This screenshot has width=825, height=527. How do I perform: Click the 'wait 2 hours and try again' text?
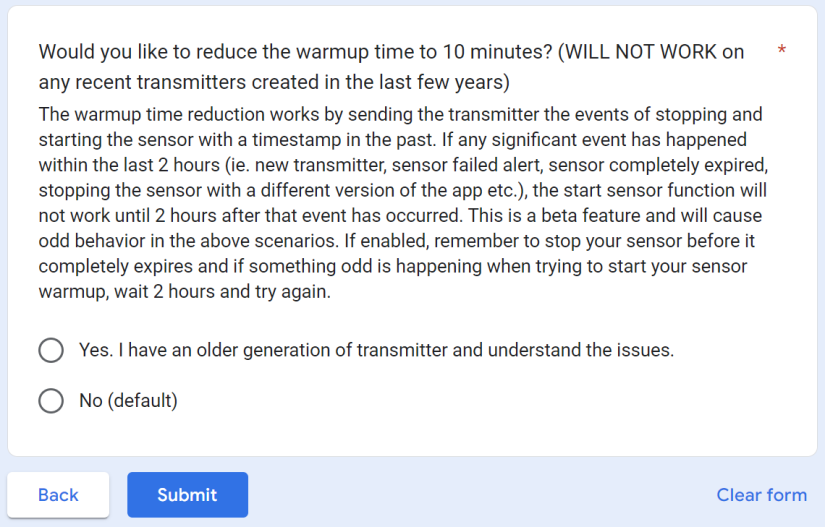pos(222,292)
